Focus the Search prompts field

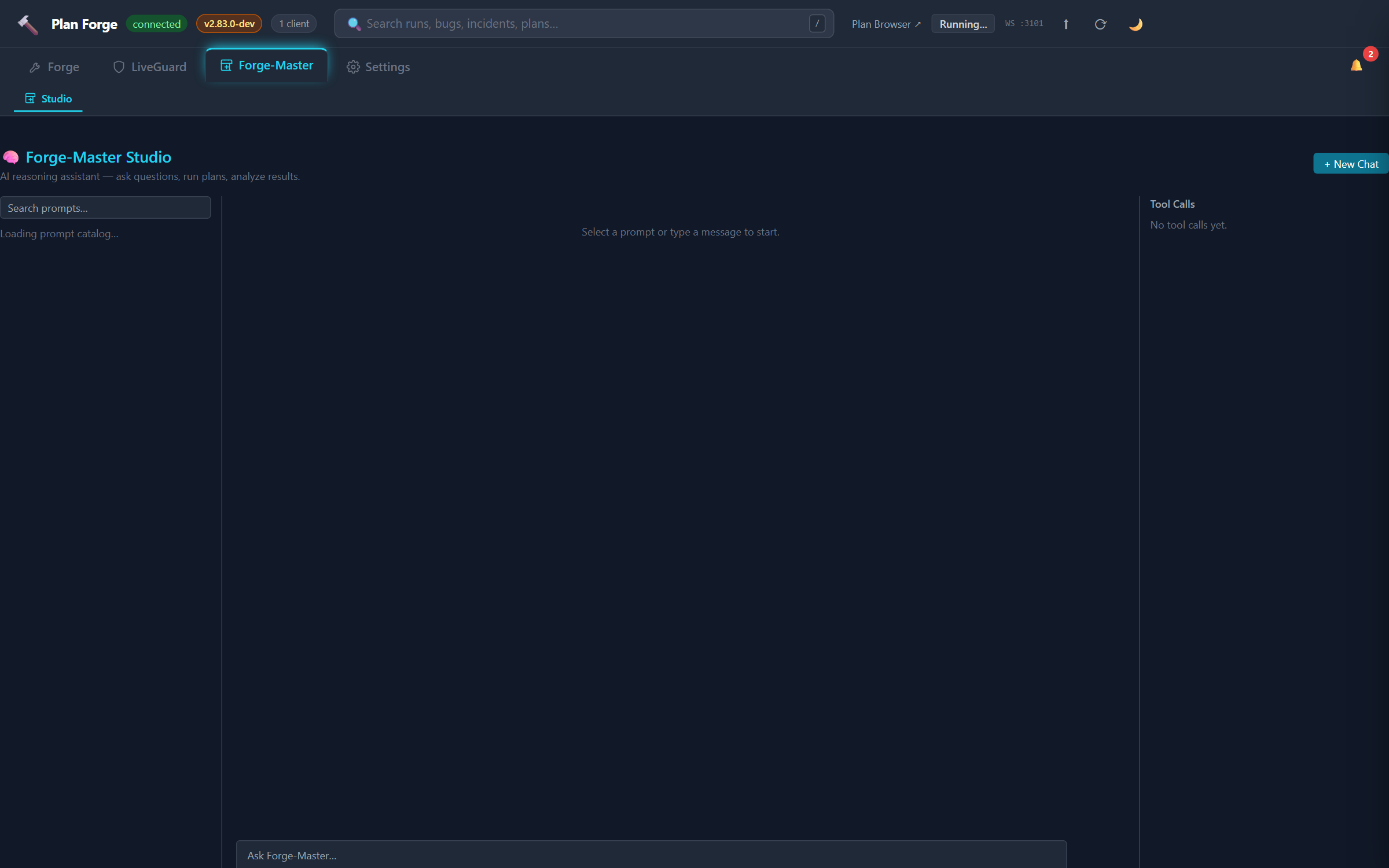(105, 208)
